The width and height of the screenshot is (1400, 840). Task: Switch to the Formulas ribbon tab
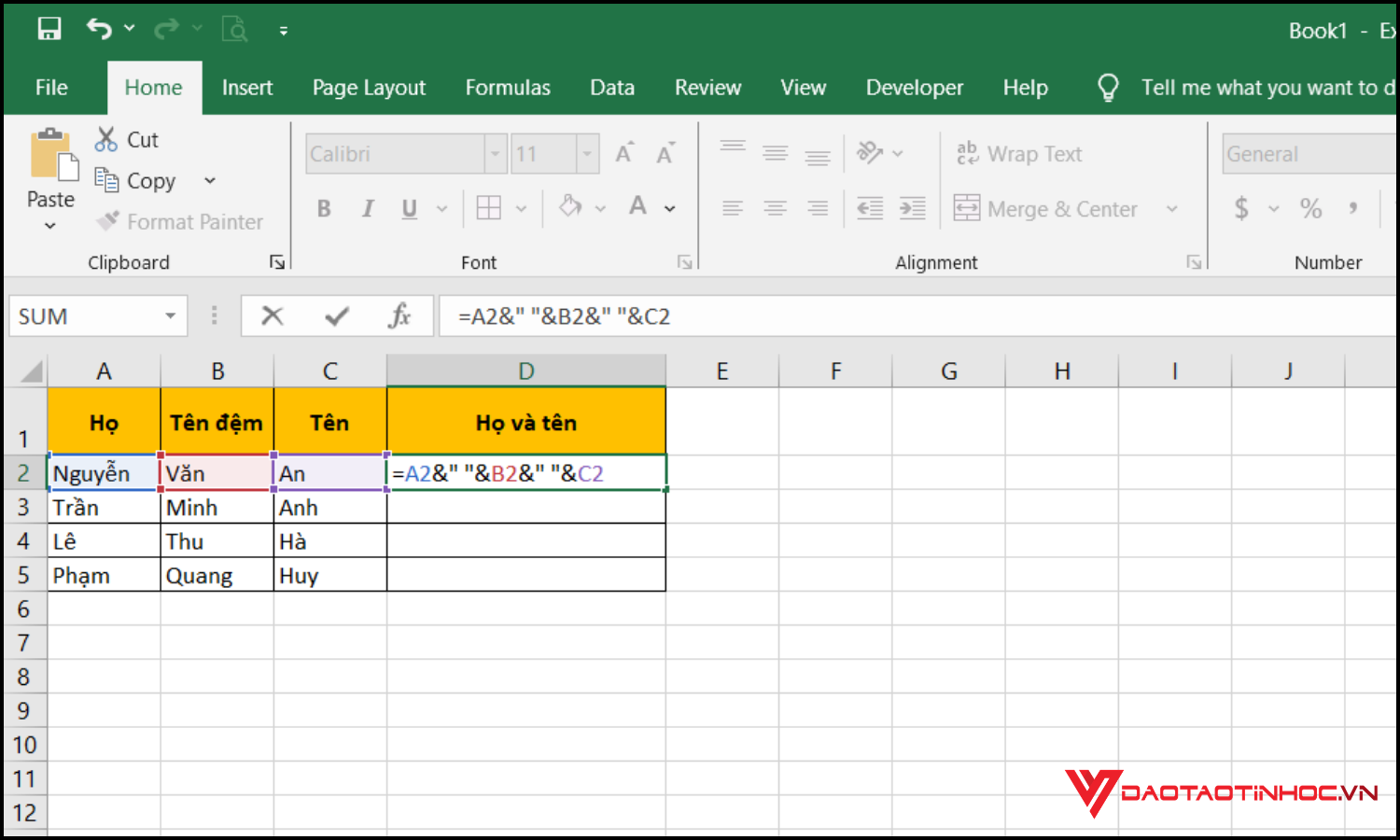pos(508,88)
